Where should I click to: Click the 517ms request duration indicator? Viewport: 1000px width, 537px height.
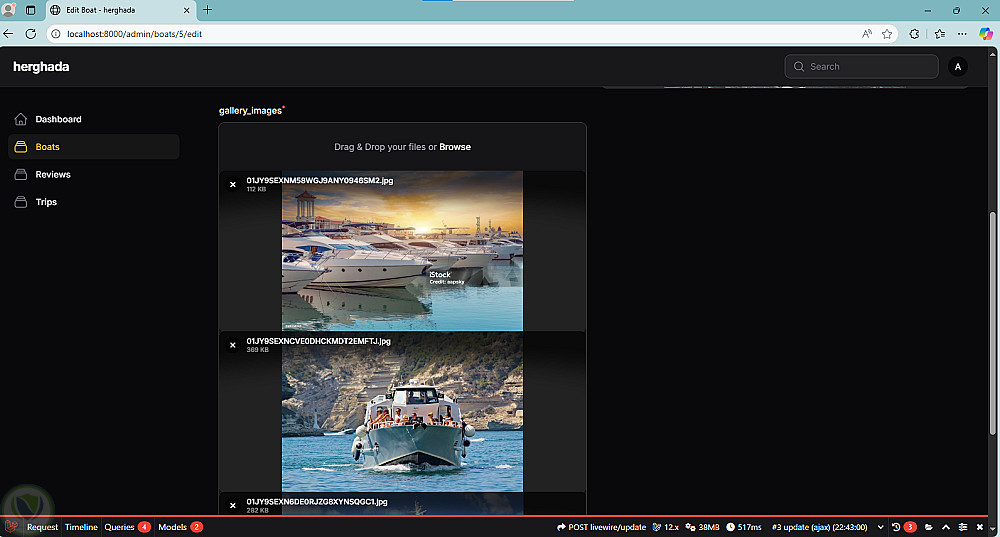(x=744, y=527)
